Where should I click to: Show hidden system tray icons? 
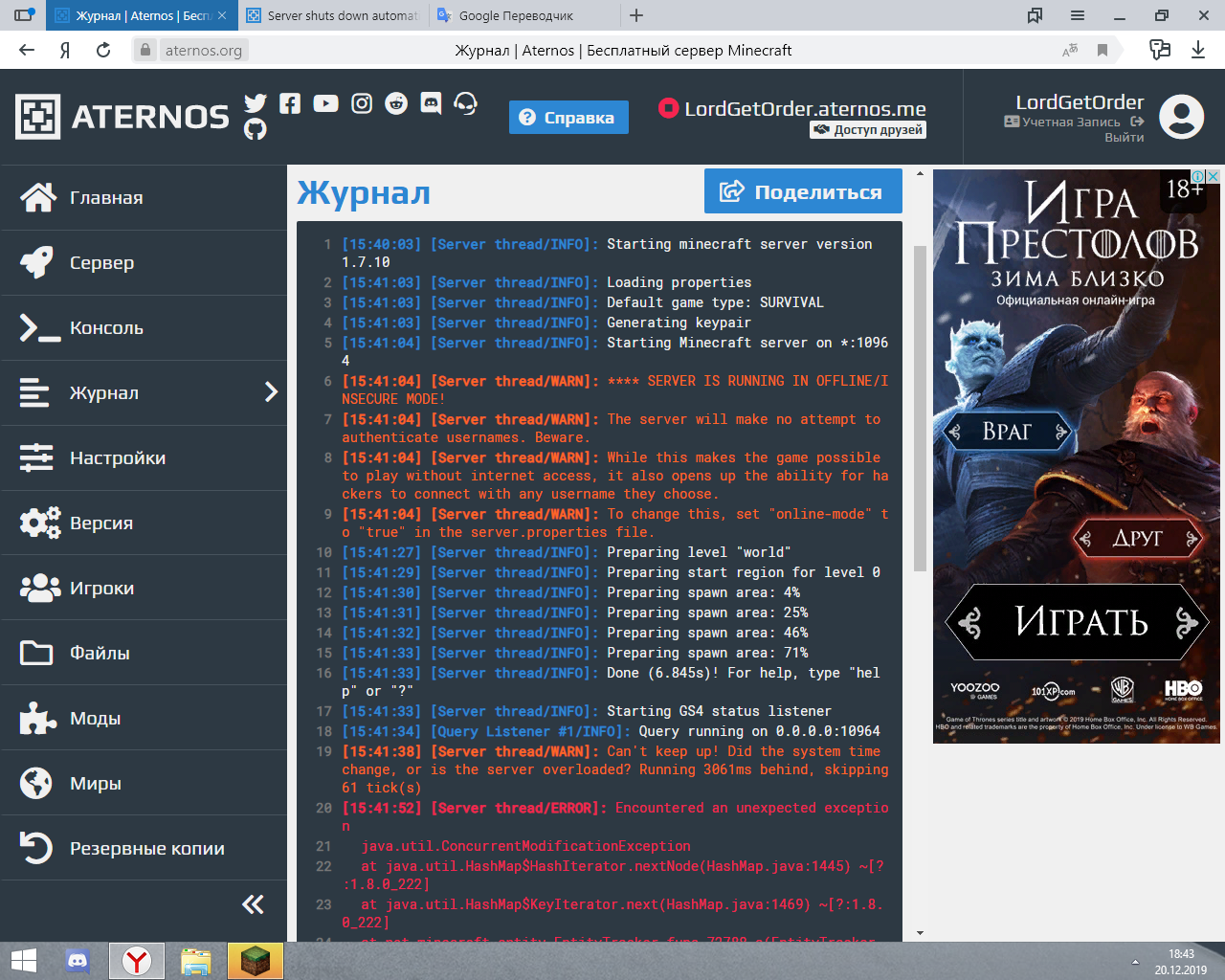pos(1136,962)
